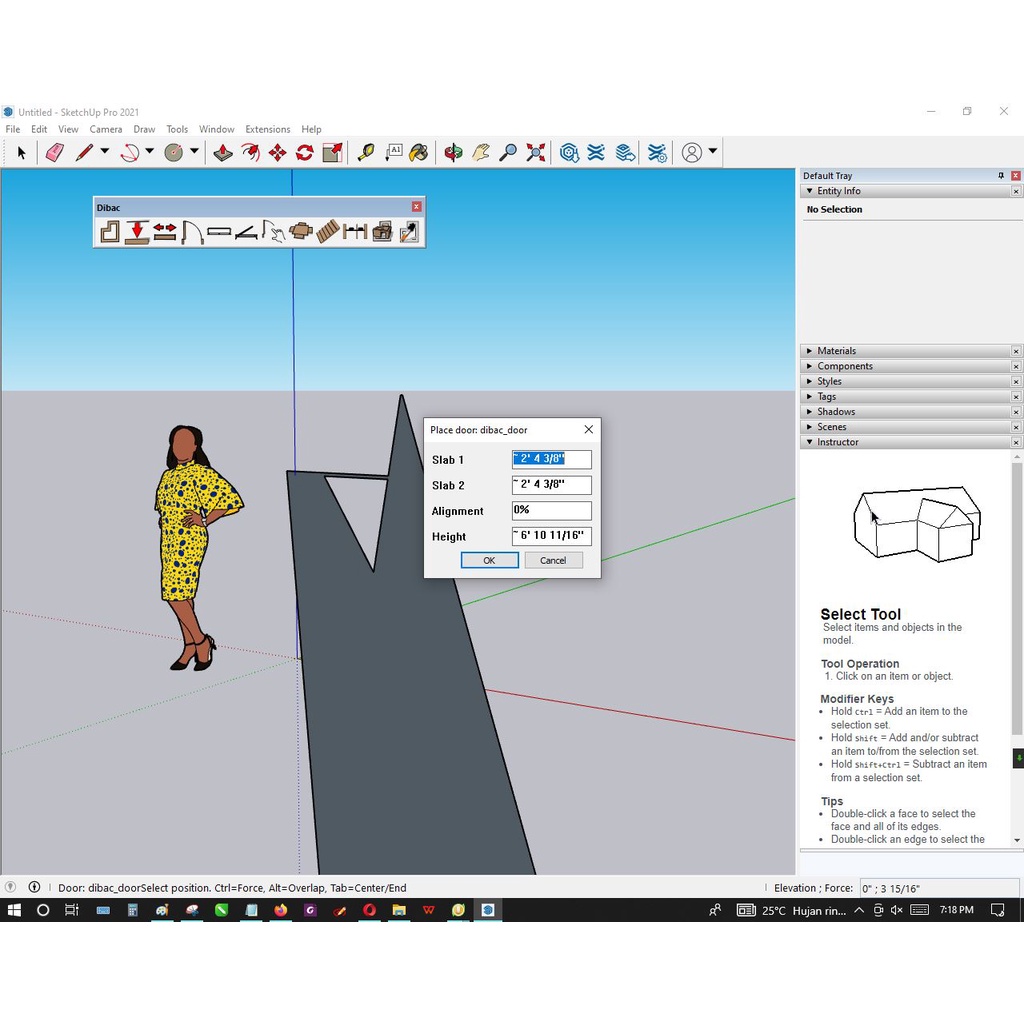Open the Camera menu
The image size is (1024, 1024).
point(106,129)
